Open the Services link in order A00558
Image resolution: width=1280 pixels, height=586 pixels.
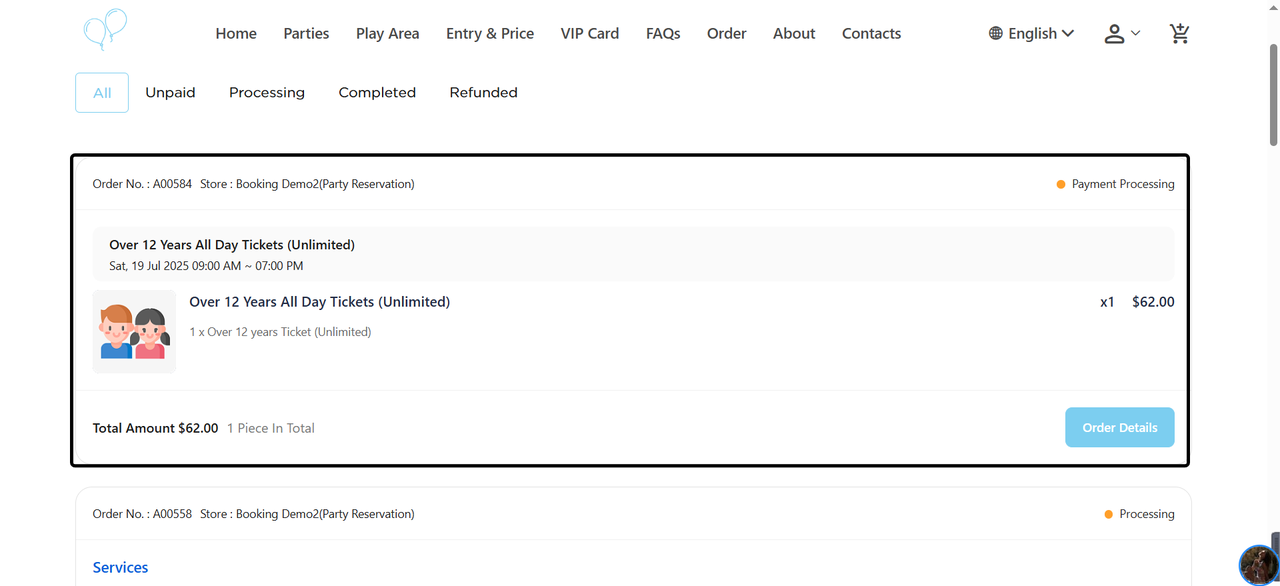tap(120, 567)
